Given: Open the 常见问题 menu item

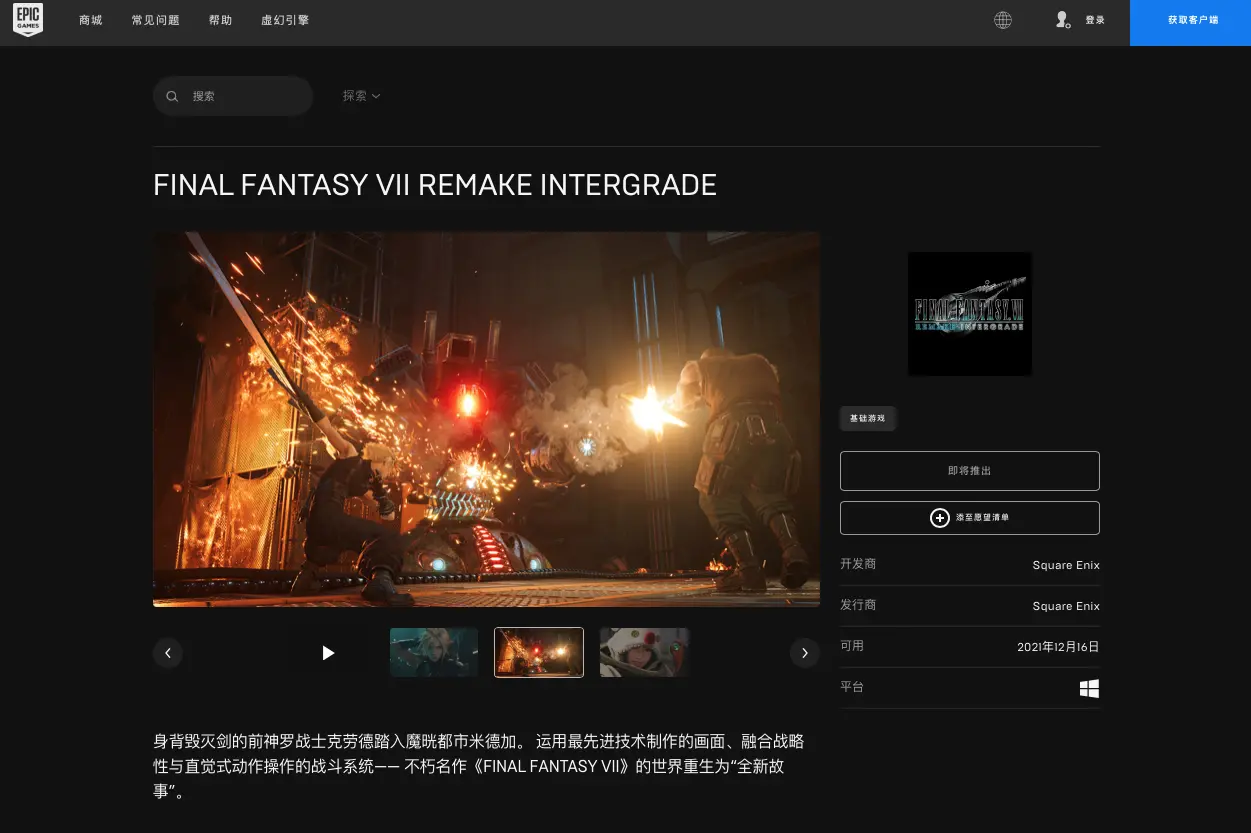Looking at the screenshot, I should (156, 20).
